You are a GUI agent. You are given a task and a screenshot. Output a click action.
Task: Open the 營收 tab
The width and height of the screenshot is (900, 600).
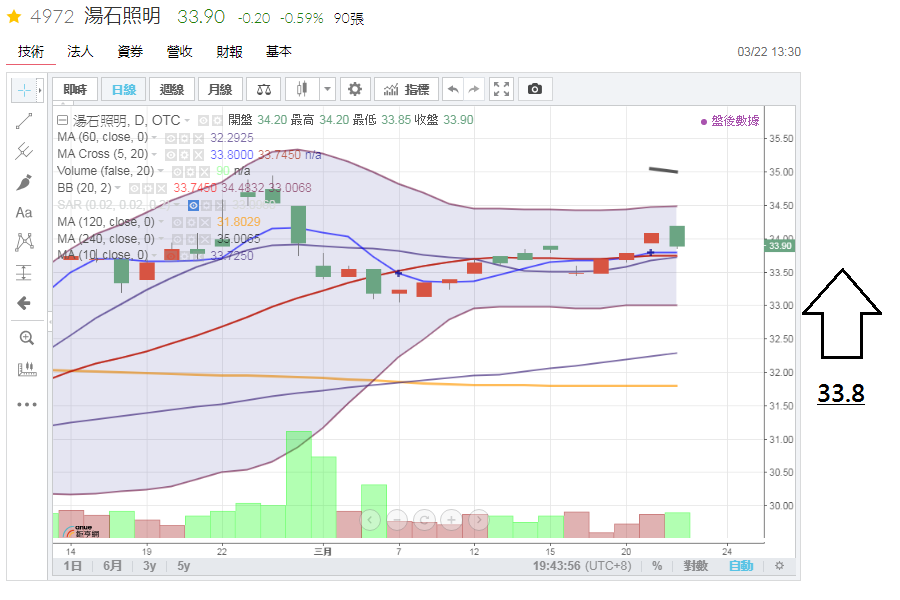pyautogui.click(x=179, y=52)
